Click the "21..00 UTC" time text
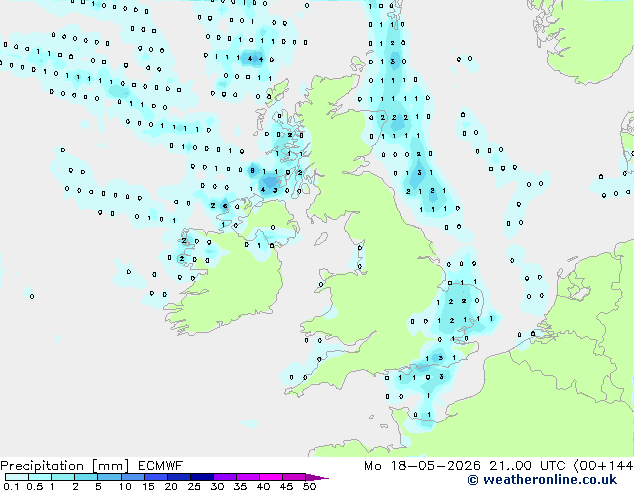Screen dimensions: 634x490 pyautogui.click(x=527, y=466)
